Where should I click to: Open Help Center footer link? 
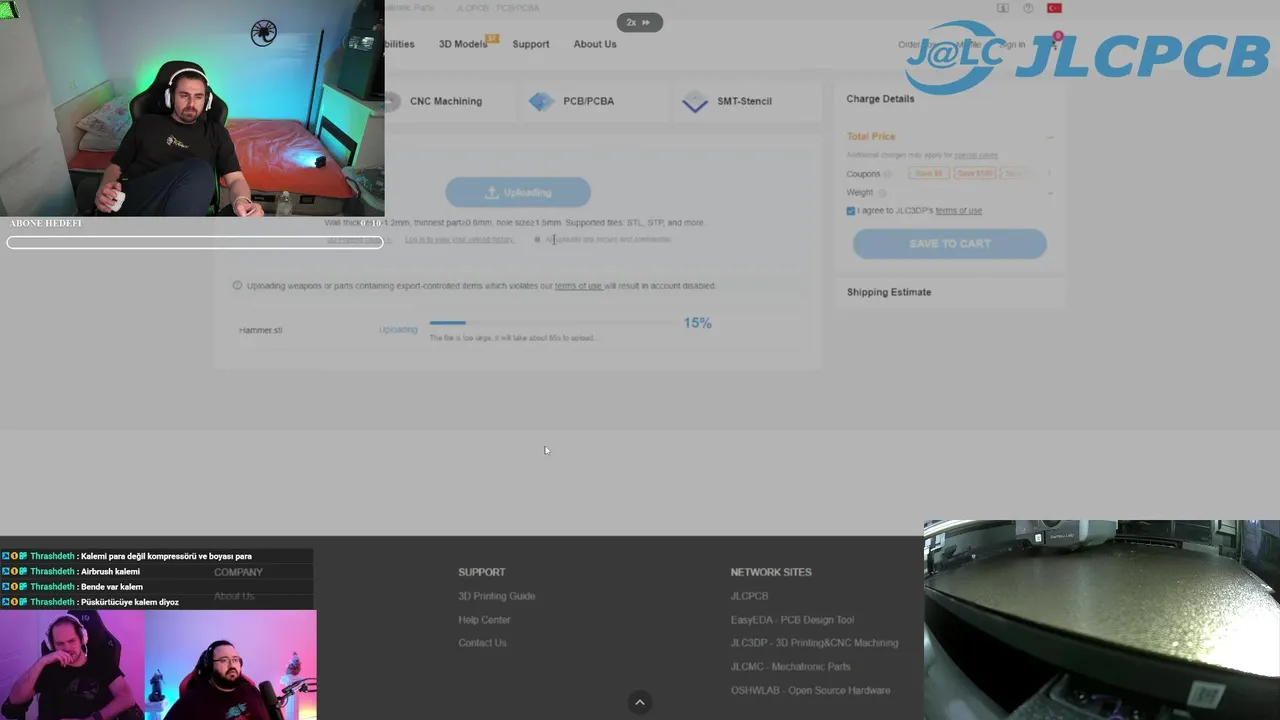pos(485,620)
